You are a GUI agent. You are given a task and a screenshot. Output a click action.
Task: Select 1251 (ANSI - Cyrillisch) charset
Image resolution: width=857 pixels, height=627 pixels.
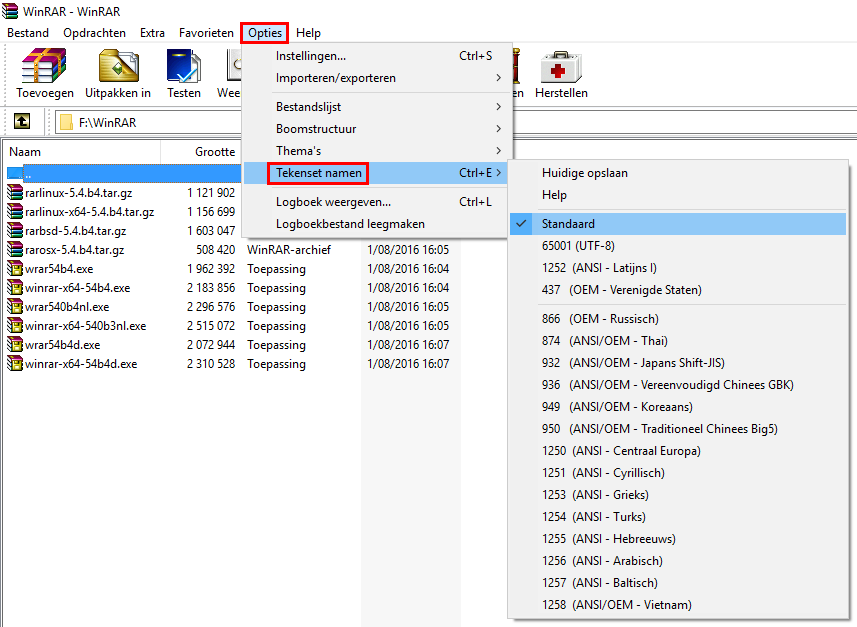point(678,473)
